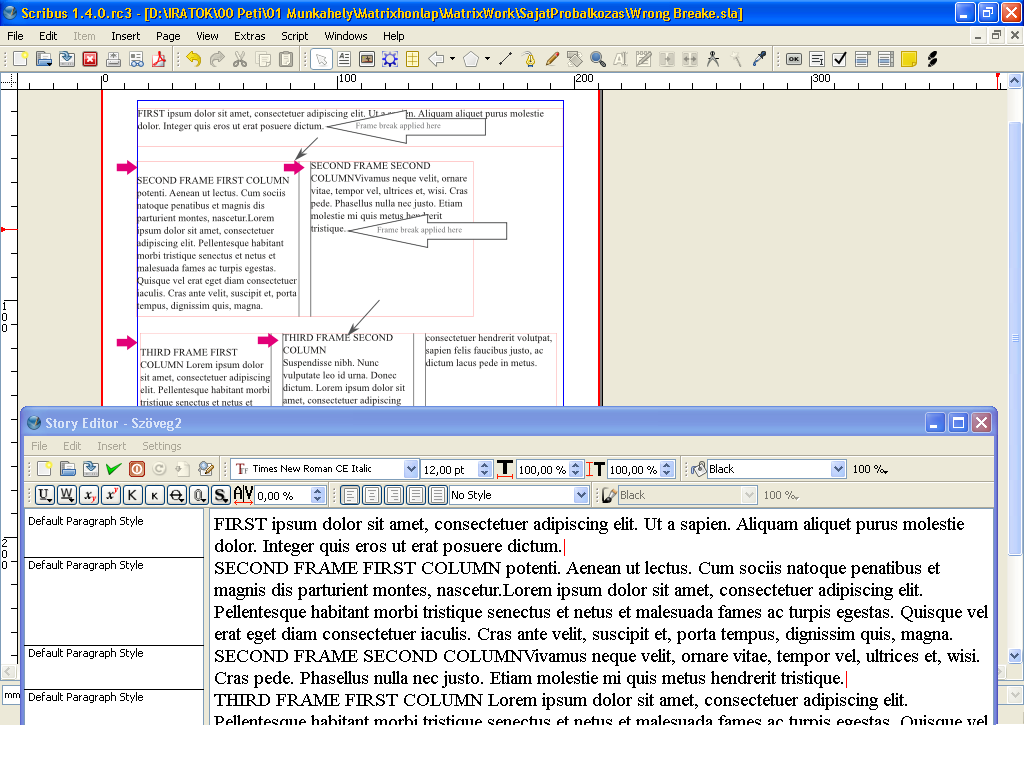This screenshot has height=768, width=1024.
Task: Select the Insert Table tool
Action: (x=412, y=59)
